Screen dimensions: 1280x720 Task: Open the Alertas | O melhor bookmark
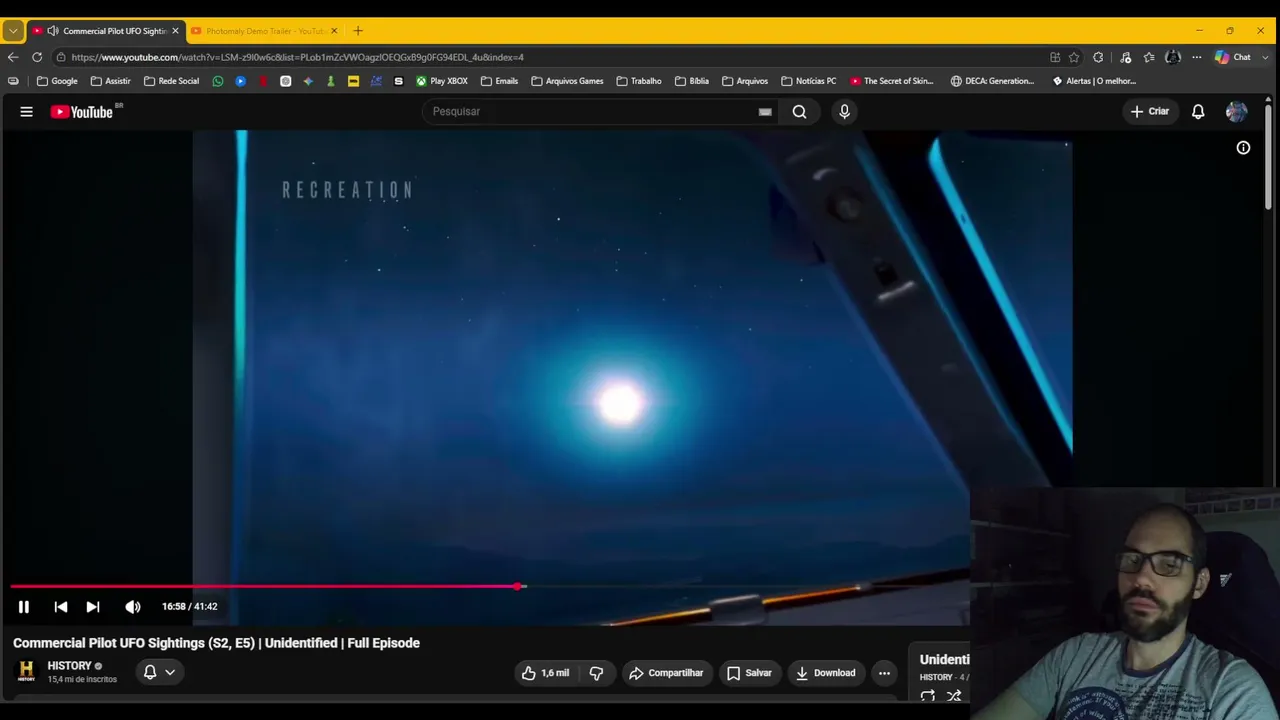pyautogui.click(x=1094, y=81)
